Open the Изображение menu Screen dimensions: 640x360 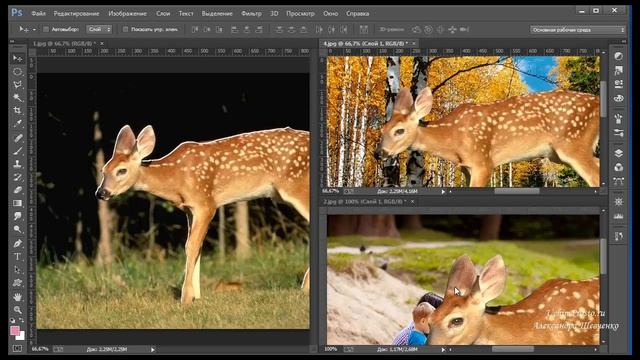127,13
